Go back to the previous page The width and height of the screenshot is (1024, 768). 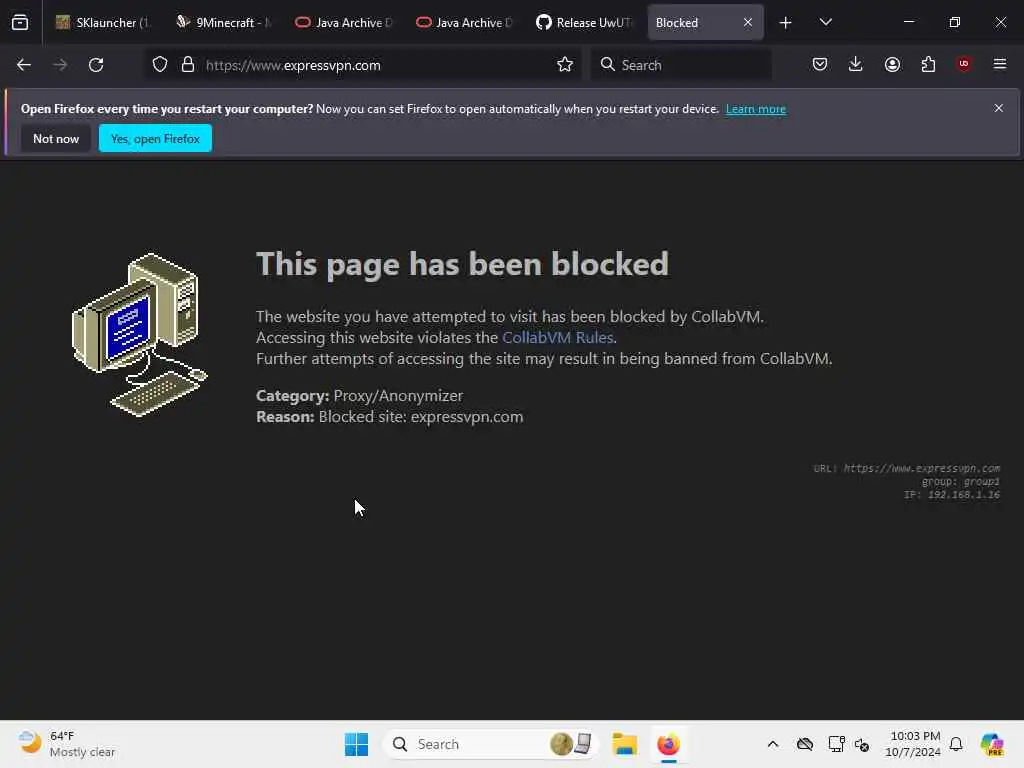point(24,65)
